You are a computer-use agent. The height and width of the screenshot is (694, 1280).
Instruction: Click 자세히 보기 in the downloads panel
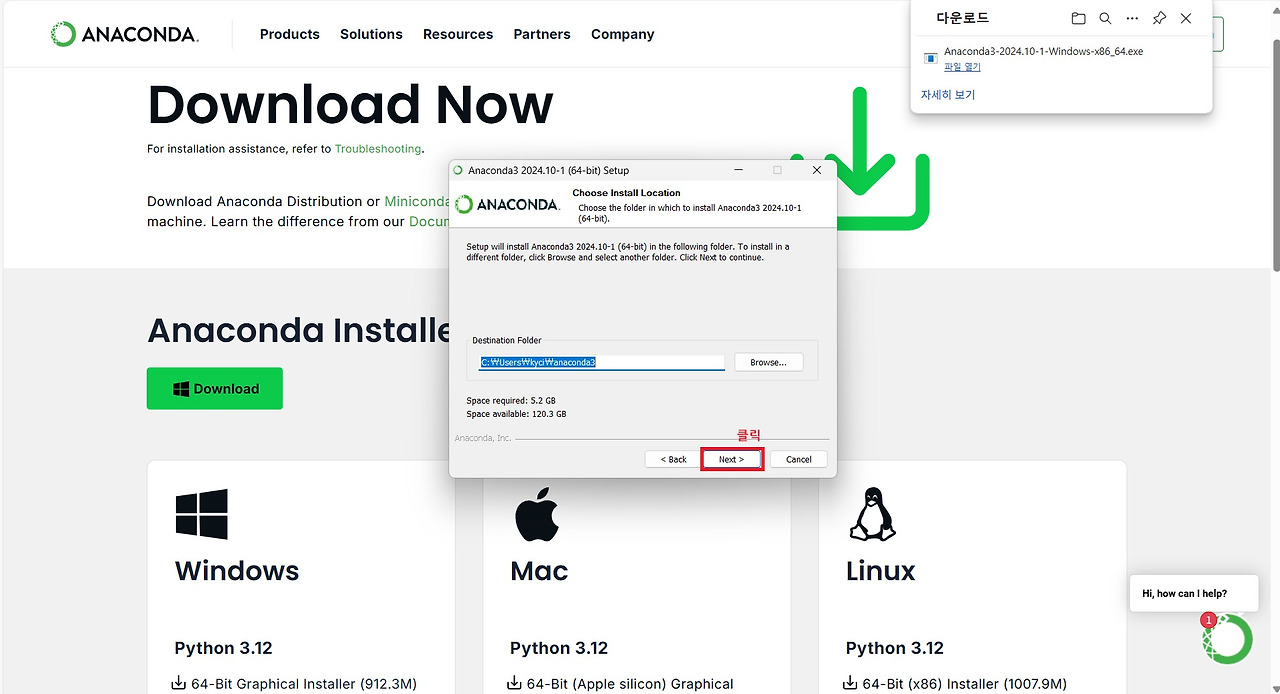tap(948, 95)
